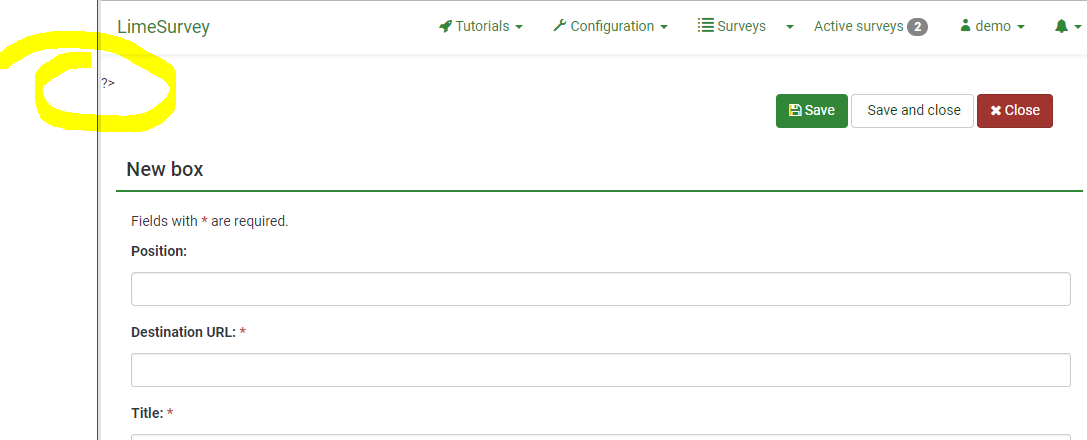Click the active surveys count badge
The height and width of the screenshot is (440, 1087).
coord(917,27)
